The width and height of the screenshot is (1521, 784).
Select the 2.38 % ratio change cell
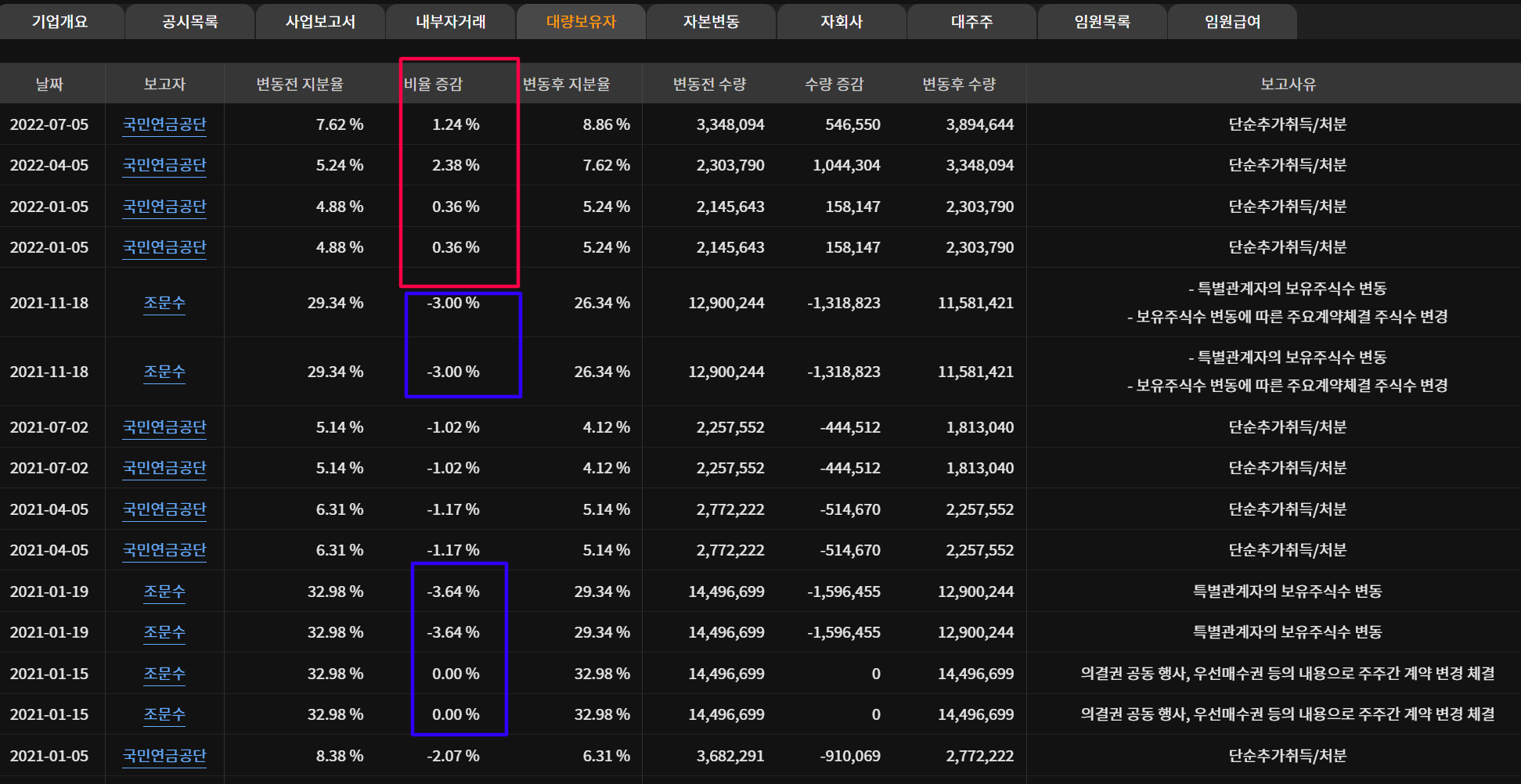[x=456, y=165]
